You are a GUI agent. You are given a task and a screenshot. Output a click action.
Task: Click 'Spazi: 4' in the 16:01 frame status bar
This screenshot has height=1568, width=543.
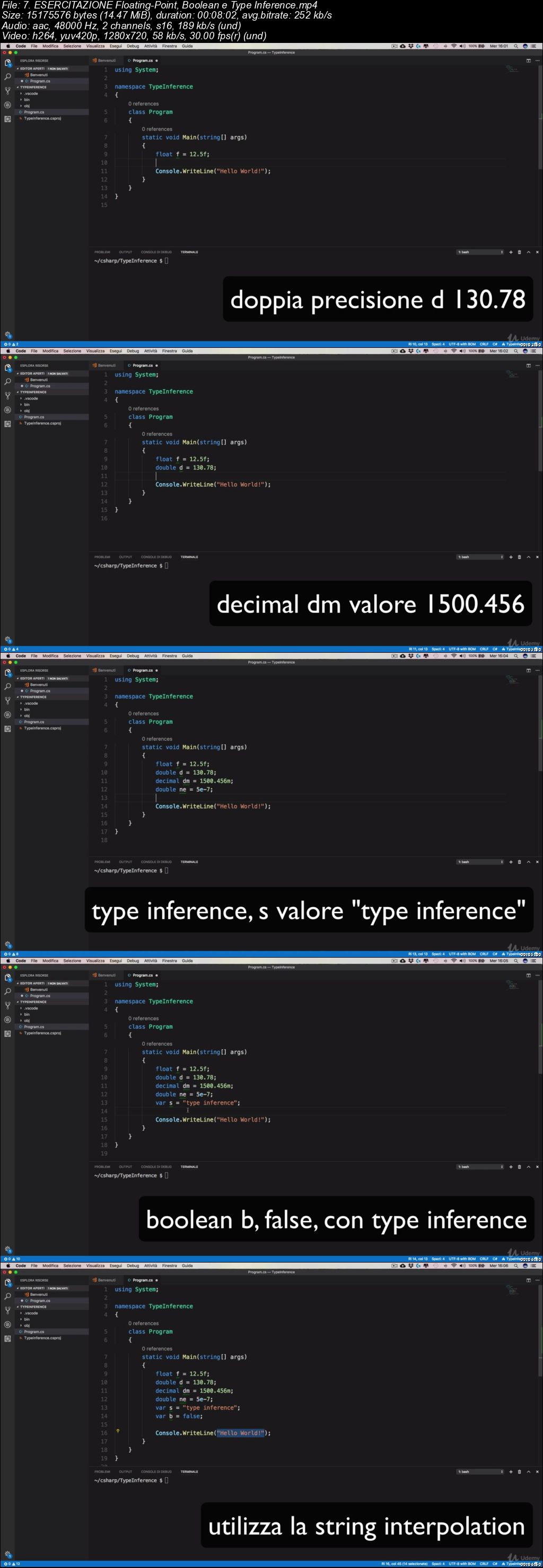tap(439, 344)
